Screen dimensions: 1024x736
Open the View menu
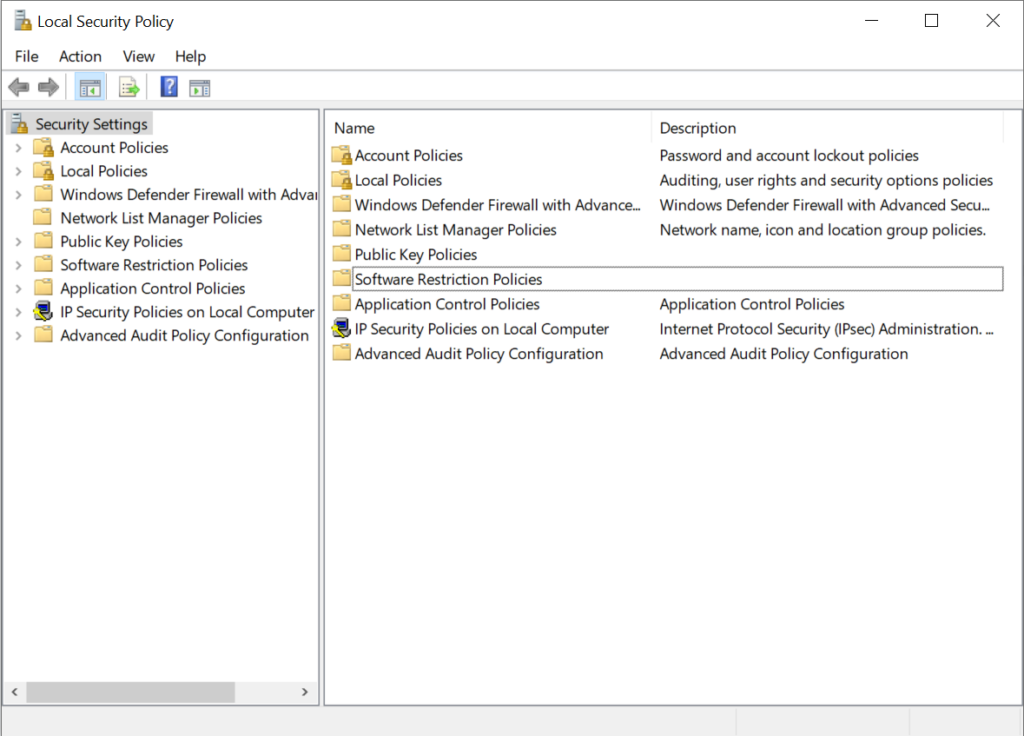(x=139, y=56)
